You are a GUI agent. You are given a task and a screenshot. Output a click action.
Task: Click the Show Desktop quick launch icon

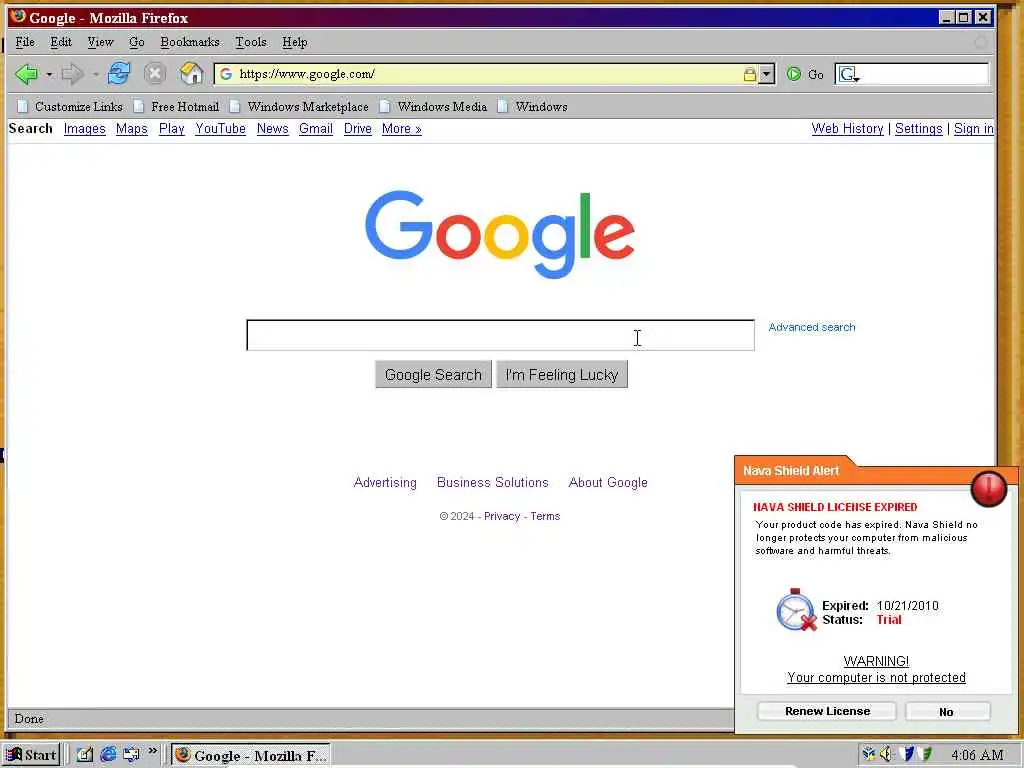pyautogui.click(x=85, y=754)
